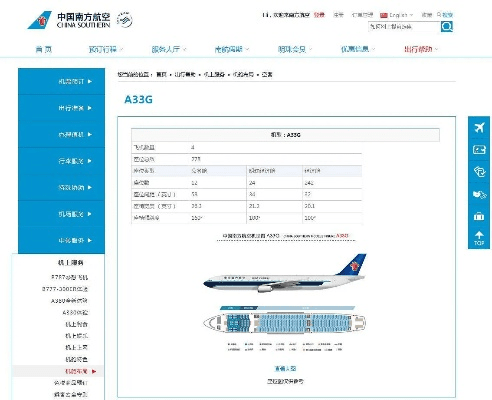Image resolution: width=492 pixels, height=400 pixels.
Task: Open the floating ticket card icon
Action: point(479,150)
